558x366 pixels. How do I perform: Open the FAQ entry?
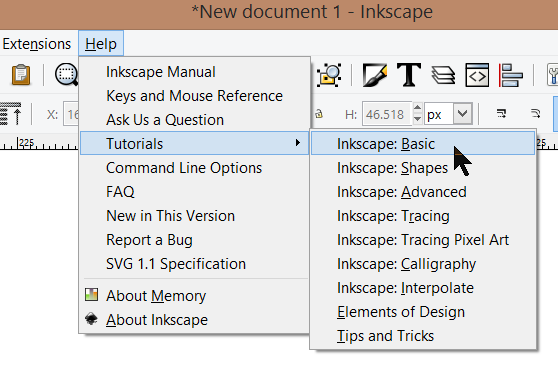[x=194, y=192]
